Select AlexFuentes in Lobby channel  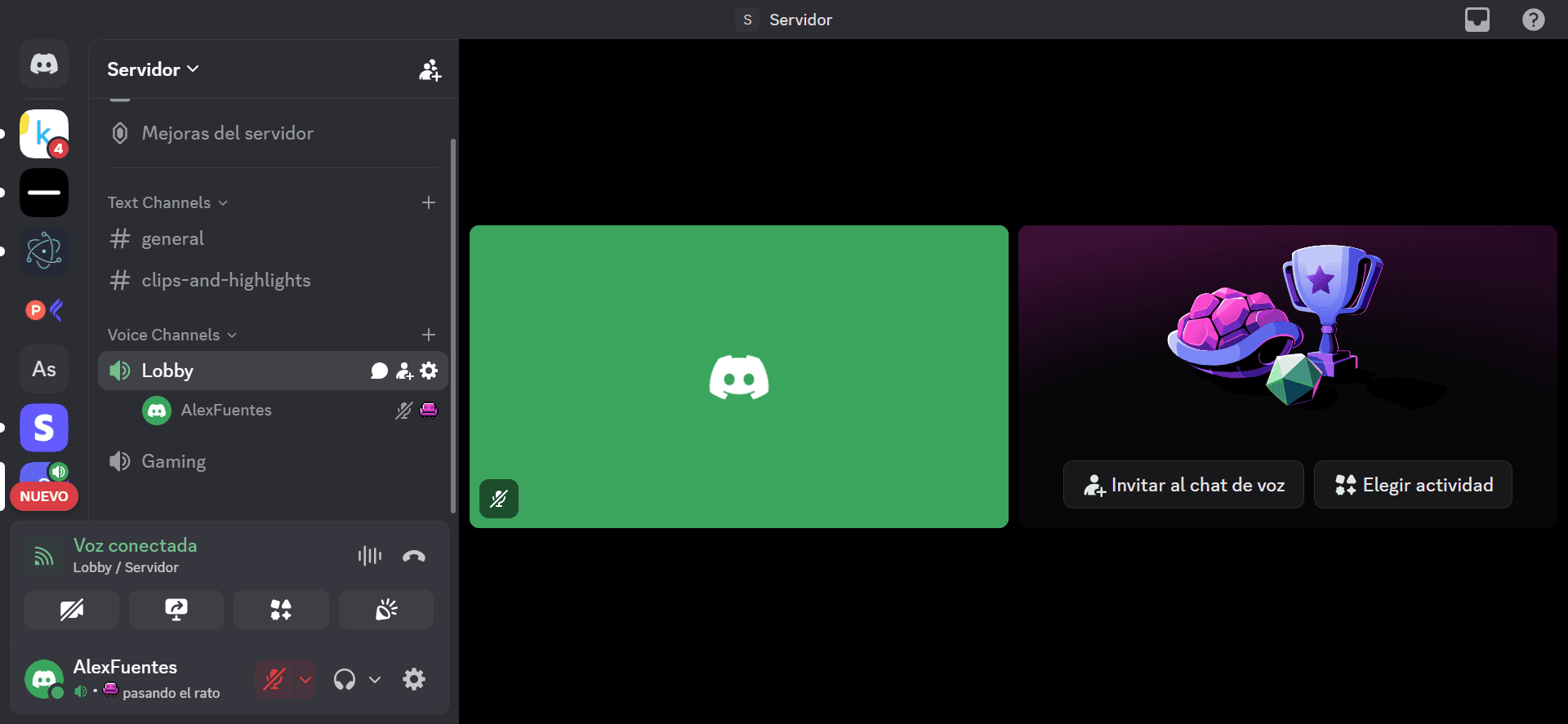289,410
